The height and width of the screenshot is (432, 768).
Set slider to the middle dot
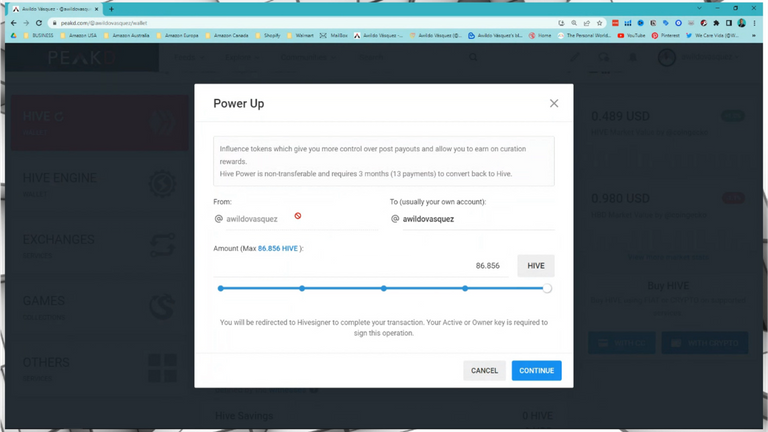[384, 288]
